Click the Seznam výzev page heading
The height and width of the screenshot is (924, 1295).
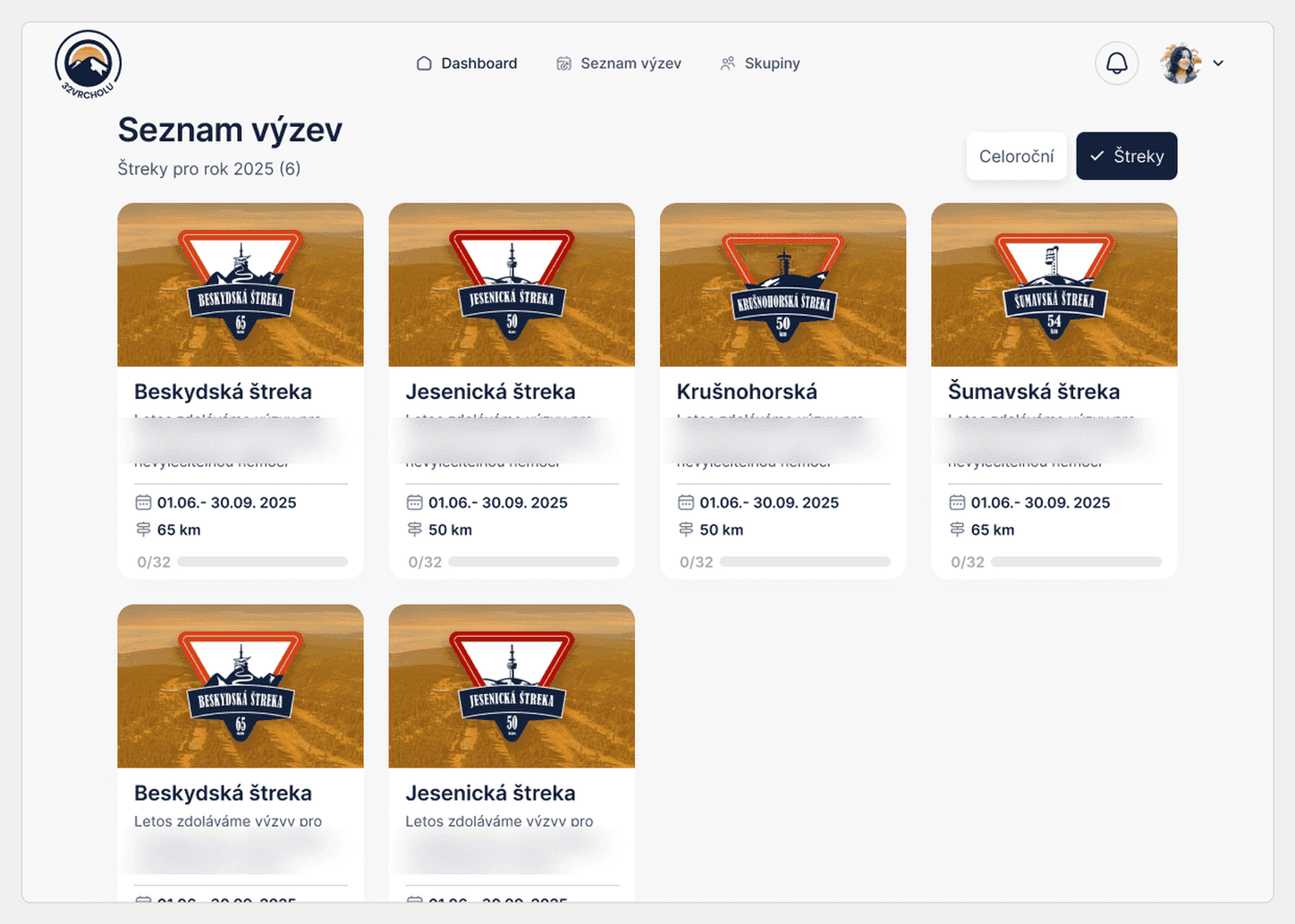pyautogui.click(x=230, y=131)
